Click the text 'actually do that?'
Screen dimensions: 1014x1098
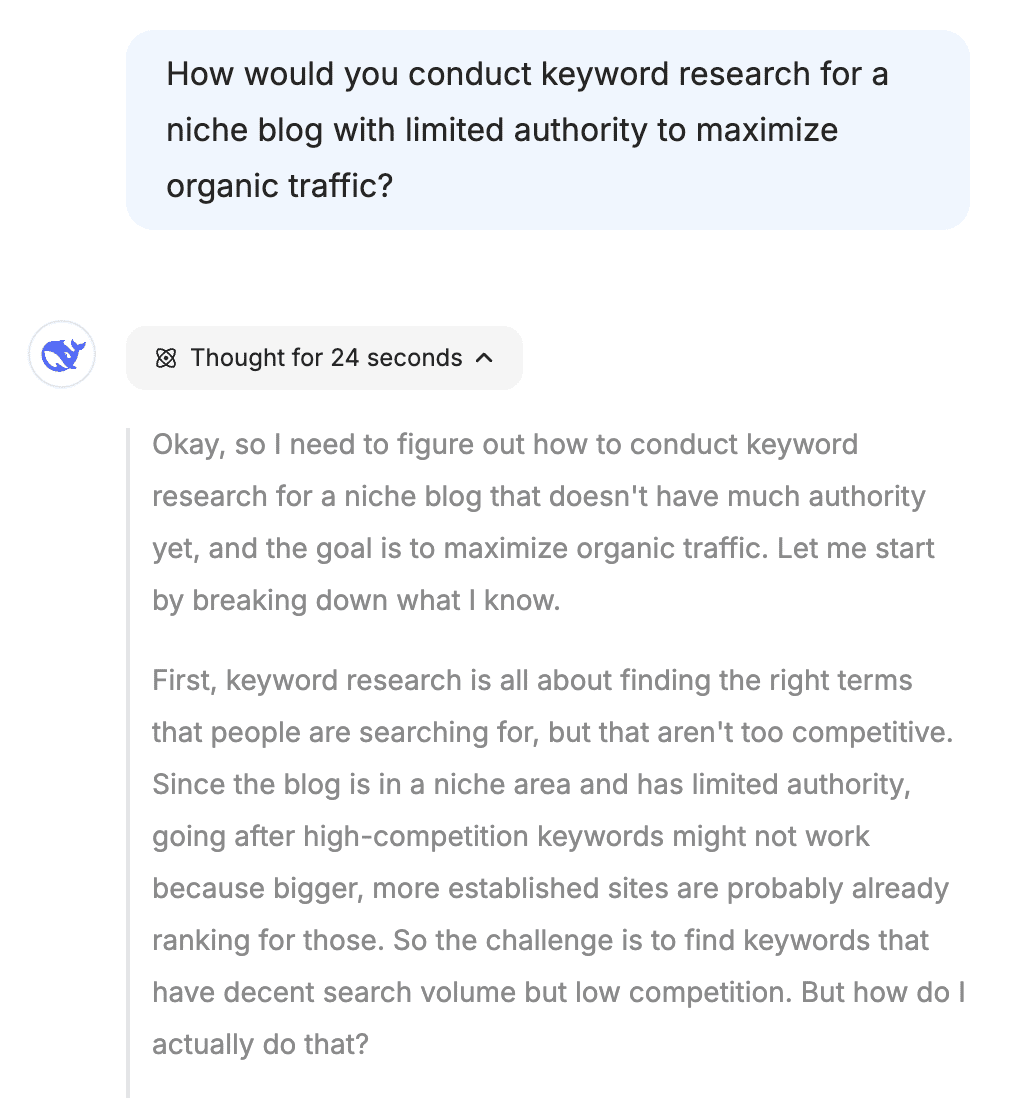[261, 1045]
